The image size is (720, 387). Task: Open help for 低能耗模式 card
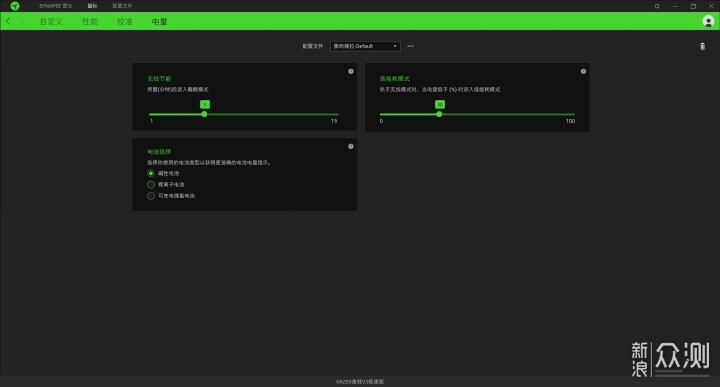(583, 71)
